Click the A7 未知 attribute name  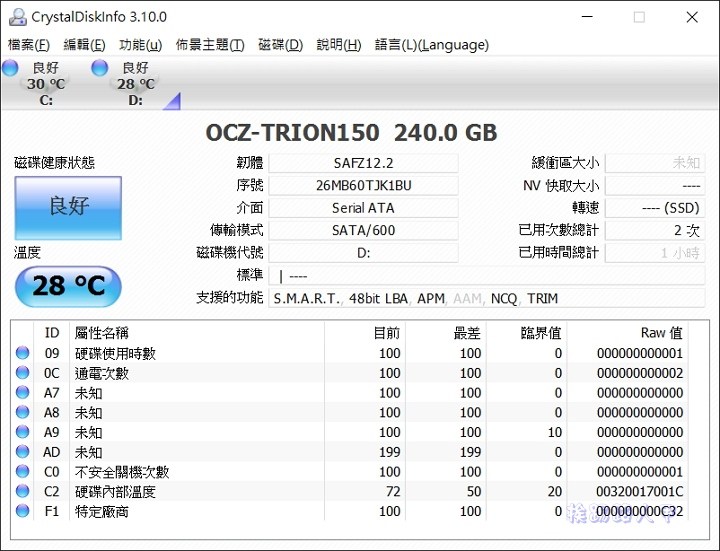tap(88, 393)
